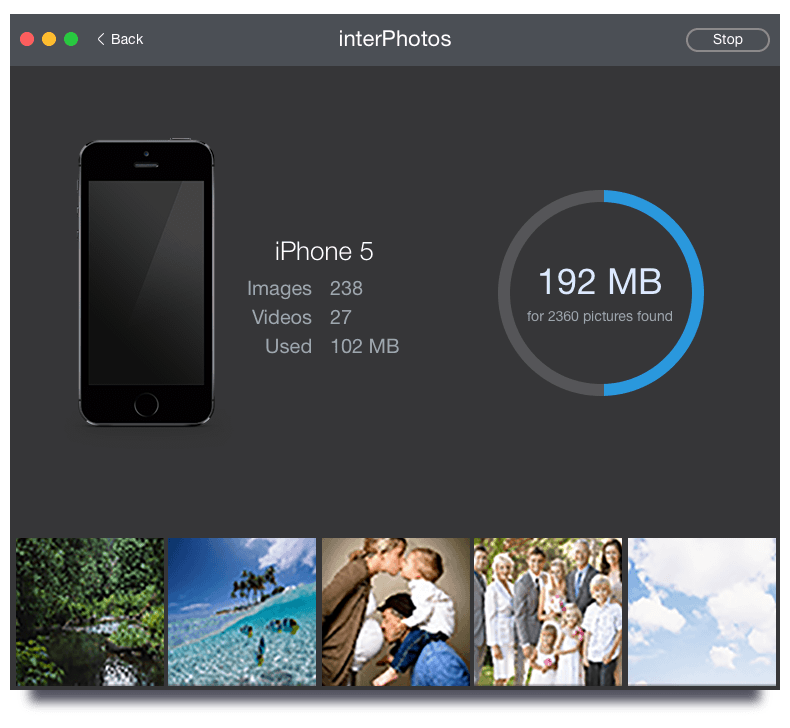Open the cloudy sky photo thumbnail

pos(702,612)
